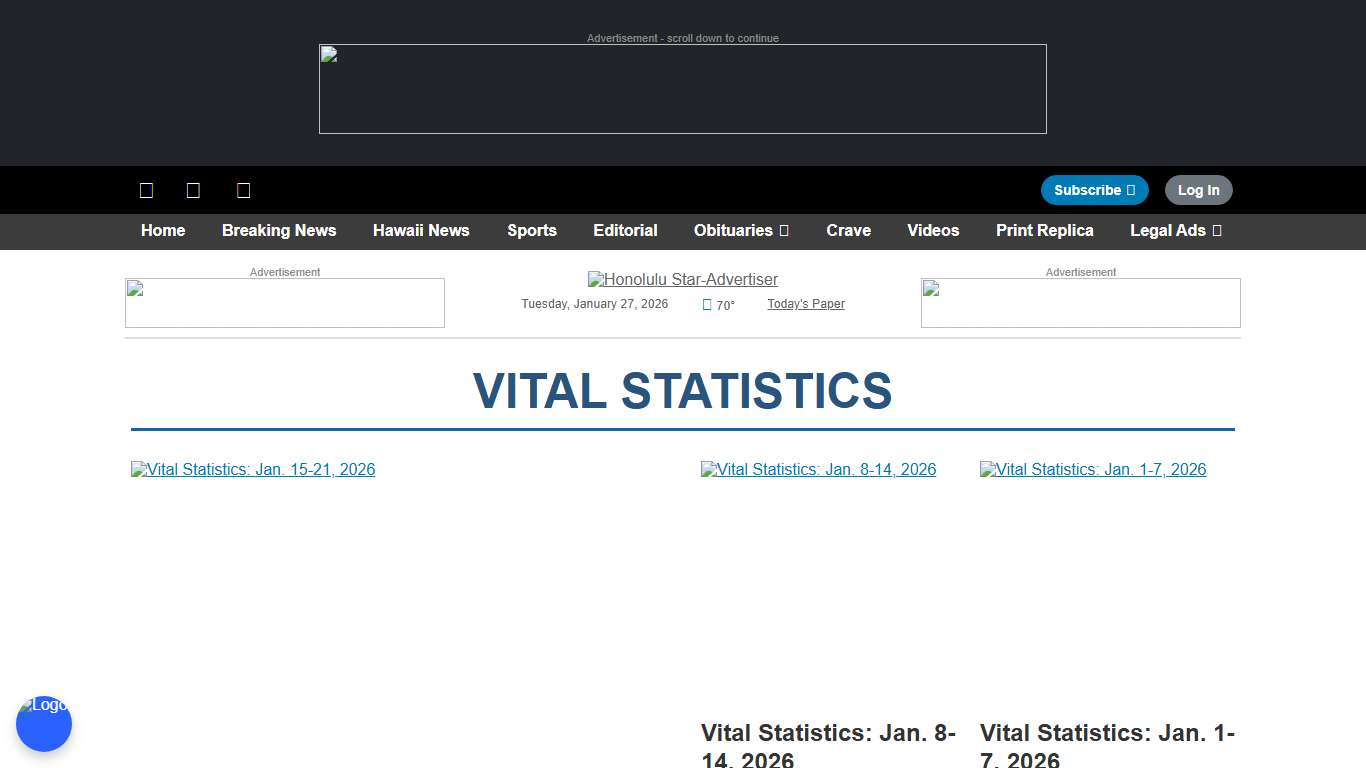Image resolution: width=1366 pixels, height=768 pixels.
Task: Open the Legal Ads dropdown
Action: coord(1176,231)
